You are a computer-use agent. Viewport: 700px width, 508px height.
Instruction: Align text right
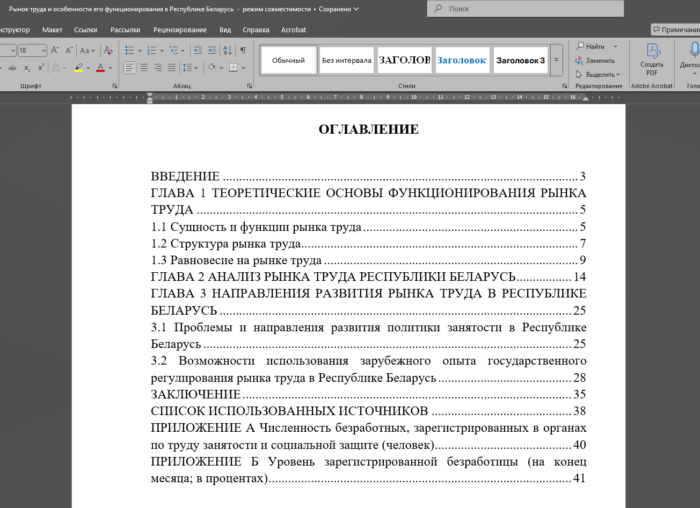[158, 68]
